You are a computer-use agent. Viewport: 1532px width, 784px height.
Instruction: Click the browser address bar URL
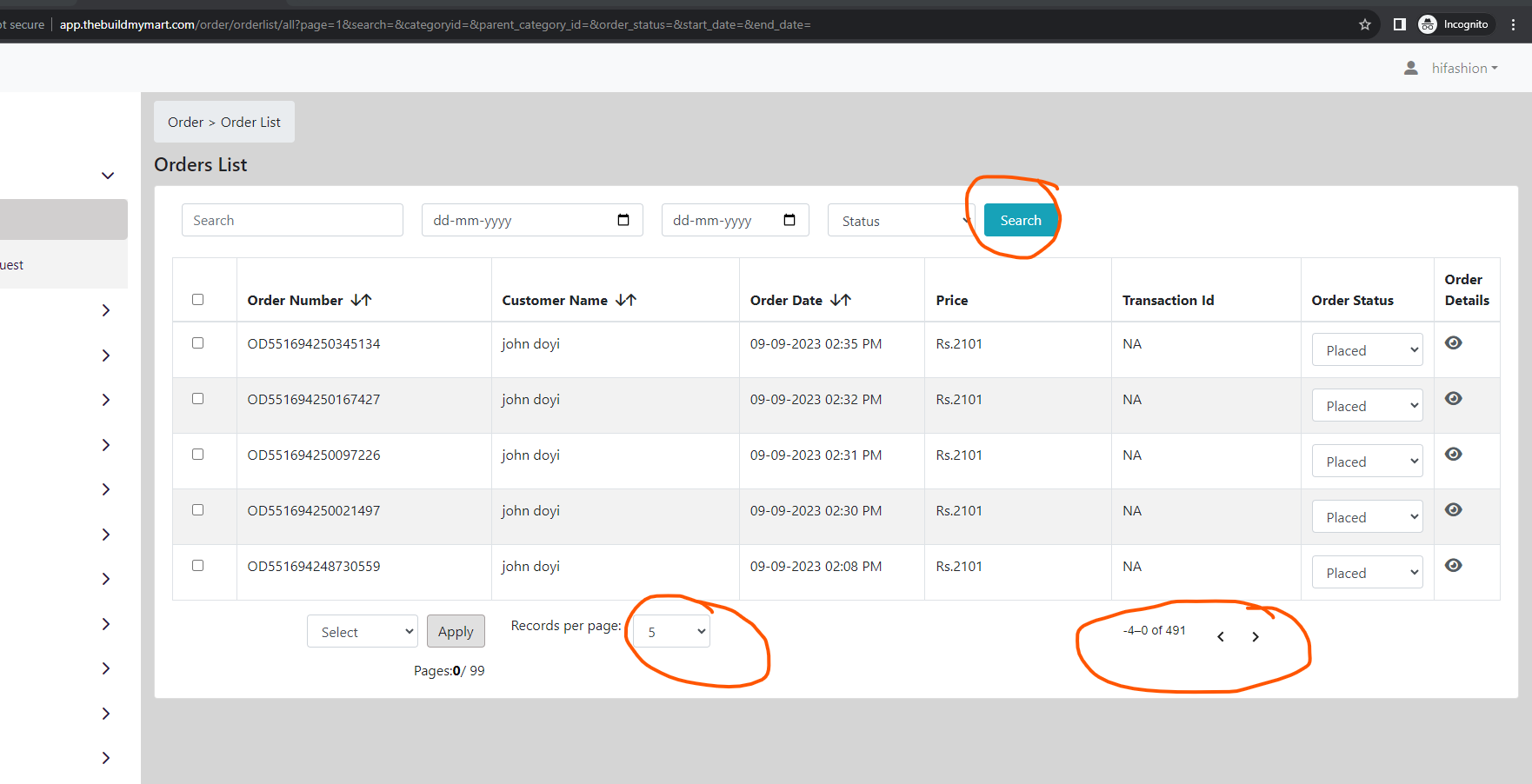coord(435,24)
